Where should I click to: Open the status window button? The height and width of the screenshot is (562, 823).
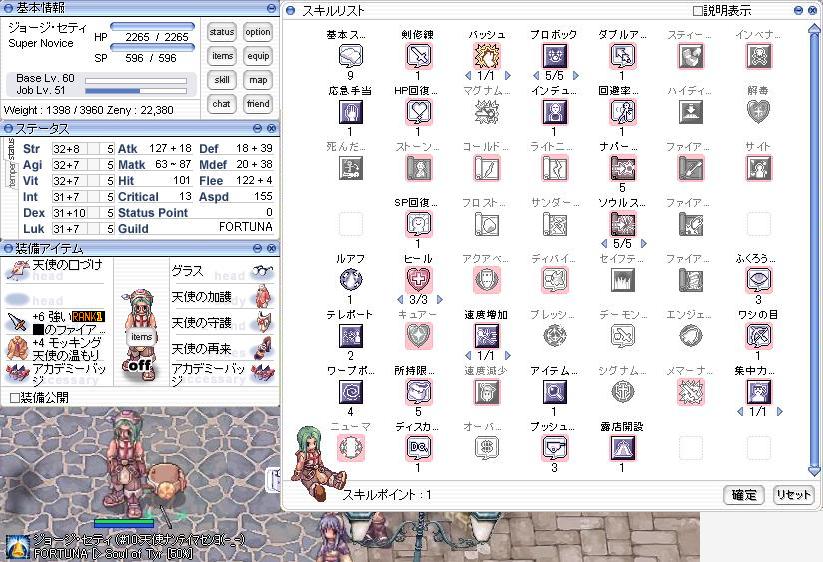click(221, 32)
